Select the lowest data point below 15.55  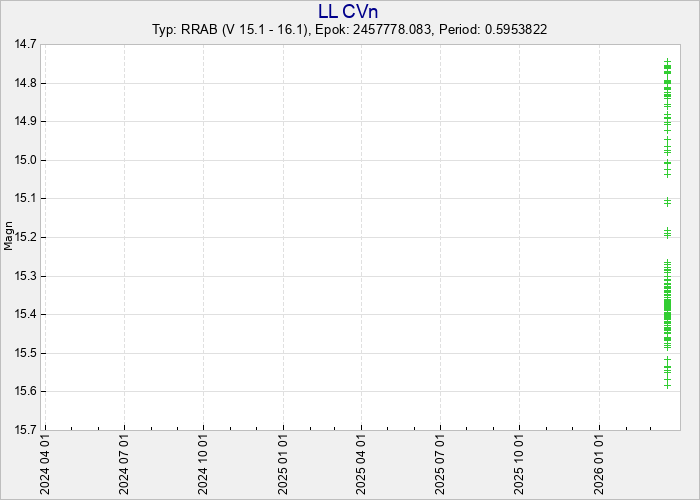667,384
